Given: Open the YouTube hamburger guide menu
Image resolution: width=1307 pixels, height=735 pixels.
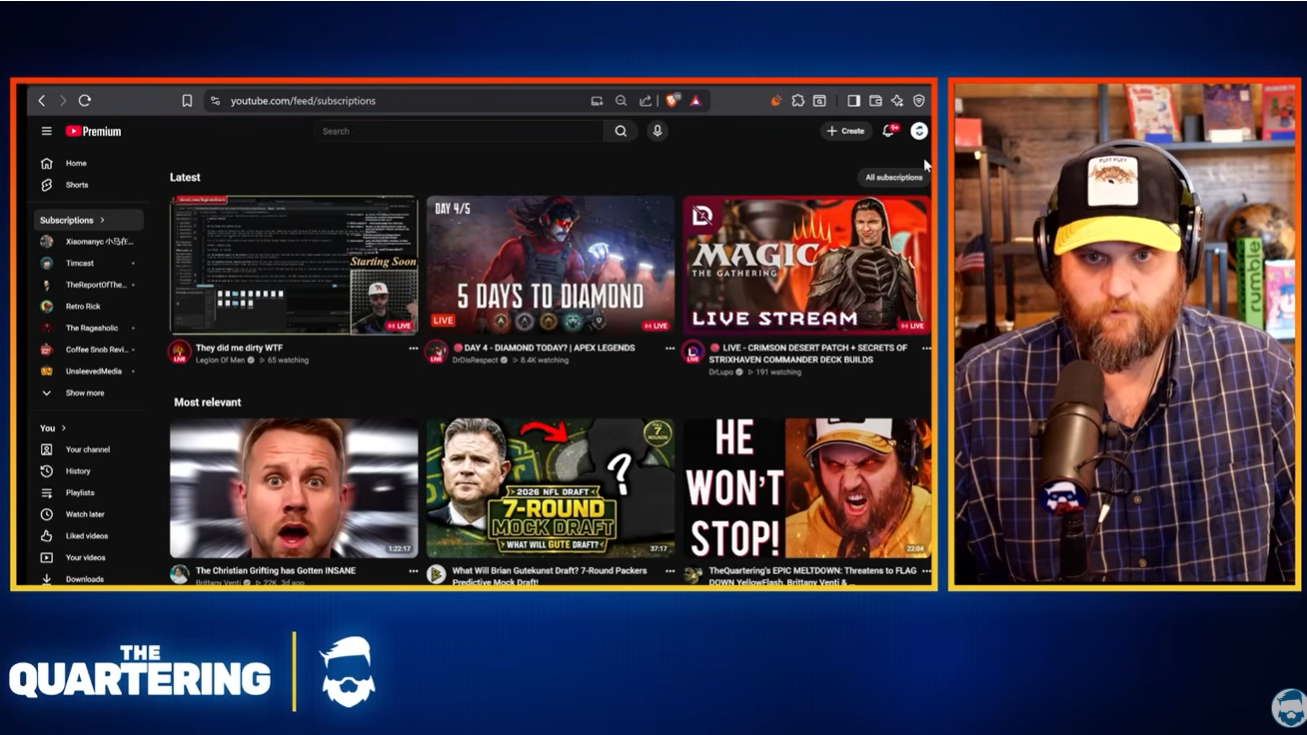Looking at the screenshot, I should [x=46, y=131].
